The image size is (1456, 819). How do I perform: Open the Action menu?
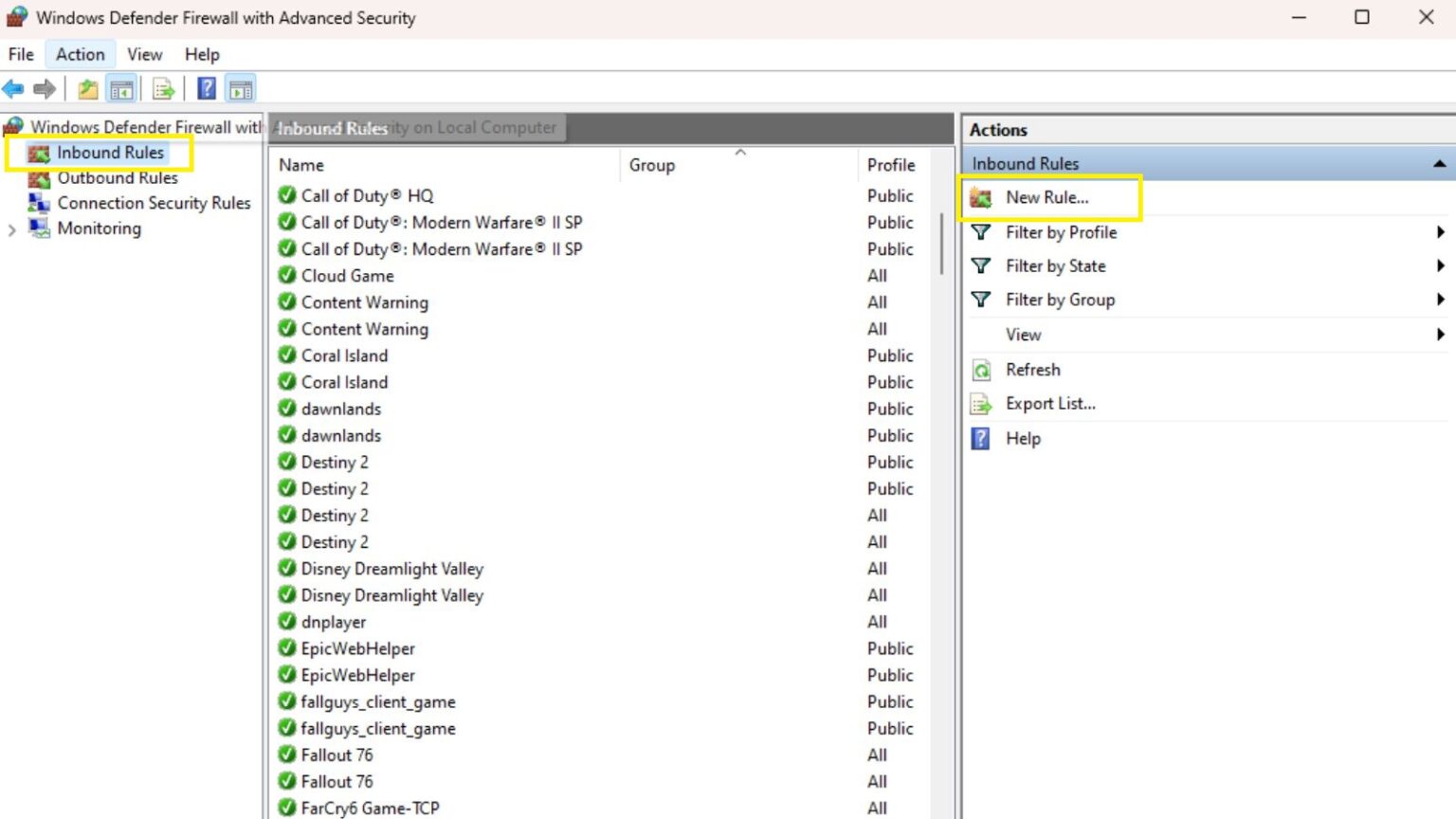coord(80,54)
